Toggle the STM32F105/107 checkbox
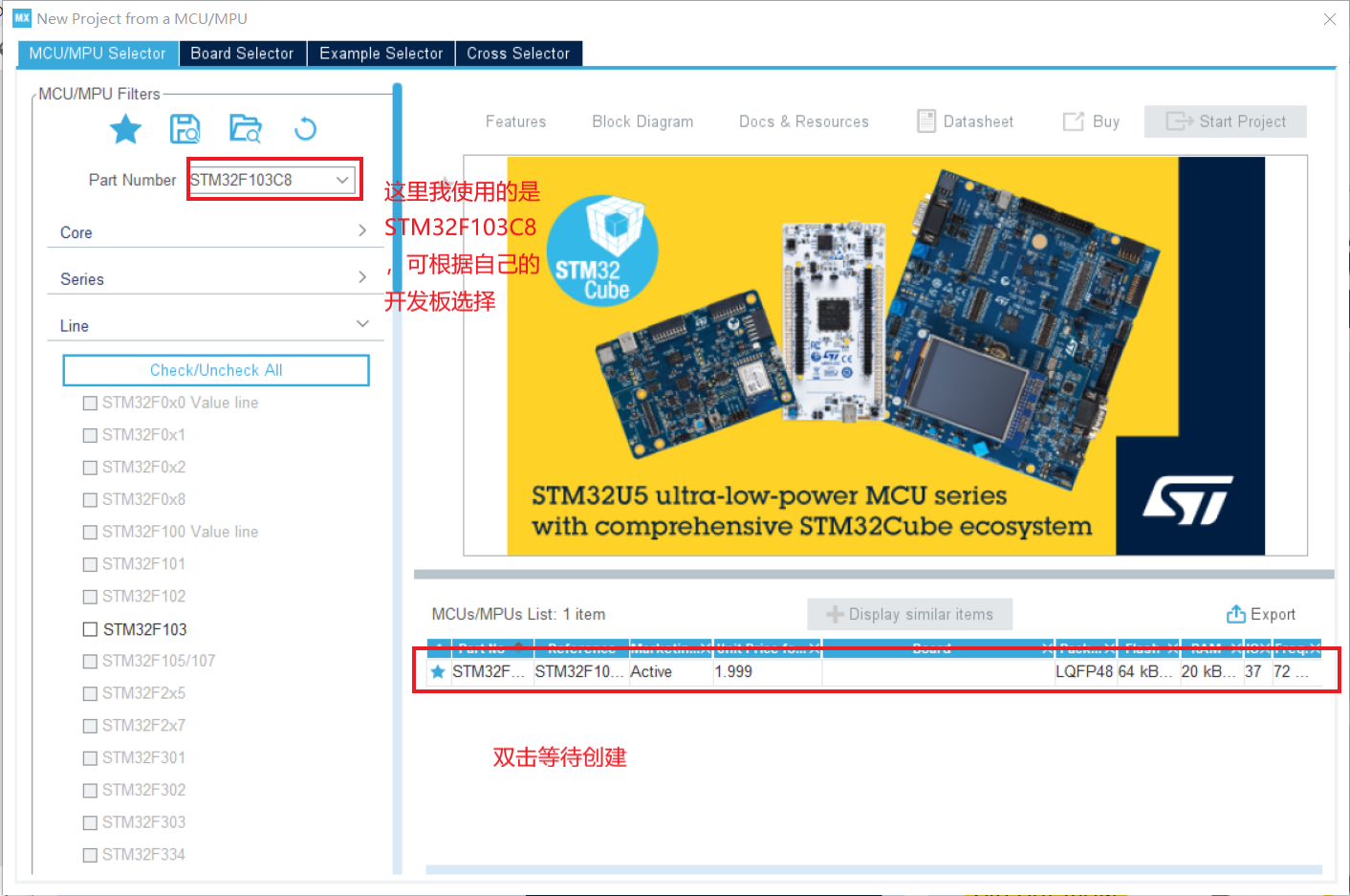 [90, 662]
